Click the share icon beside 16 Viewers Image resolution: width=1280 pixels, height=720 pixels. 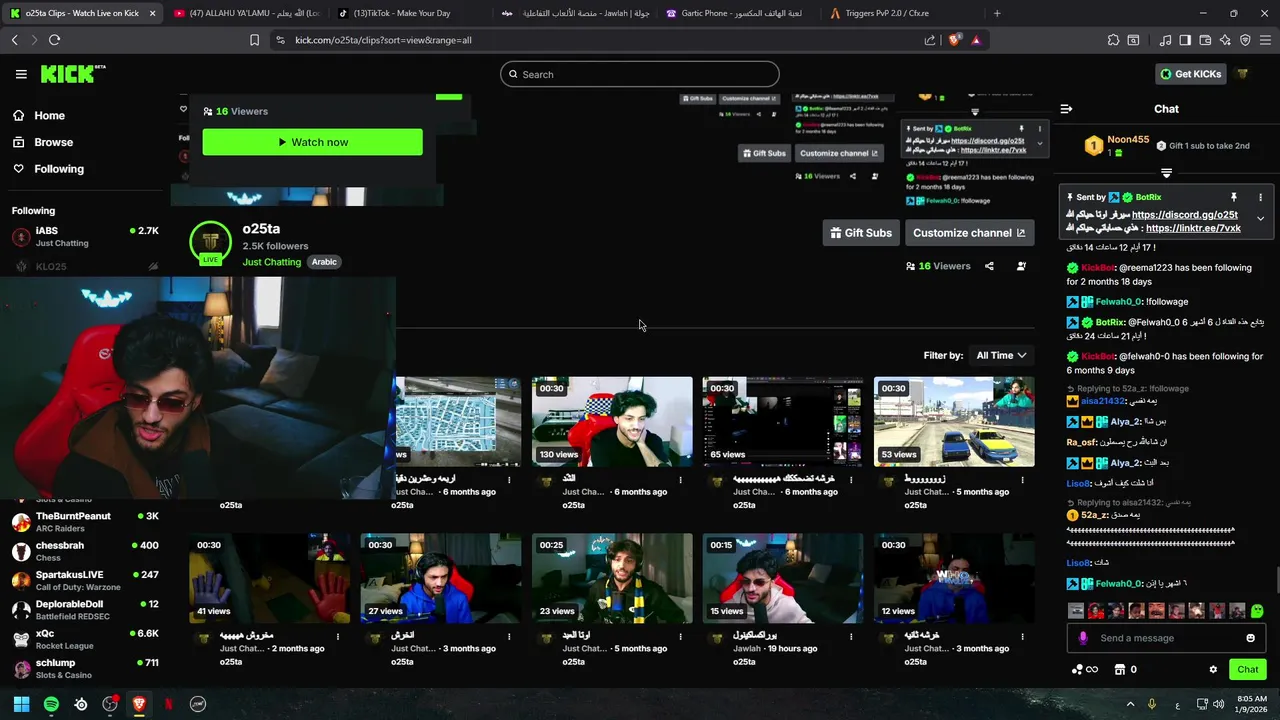(x=989, y=266)
